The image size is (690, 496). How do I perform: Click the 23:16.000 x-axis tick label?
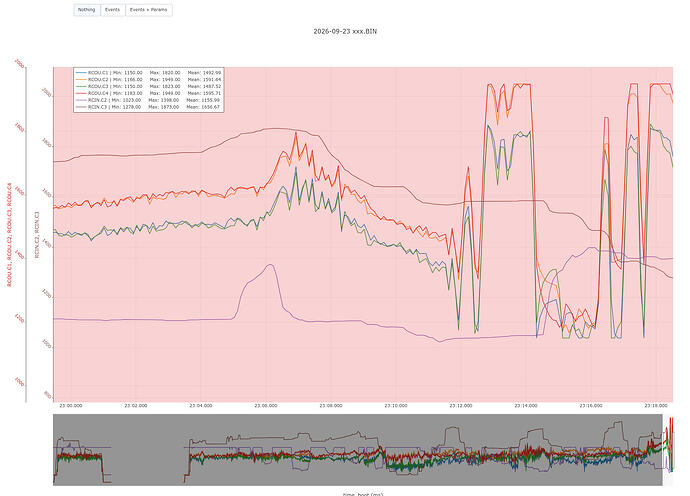click(591, 406)
